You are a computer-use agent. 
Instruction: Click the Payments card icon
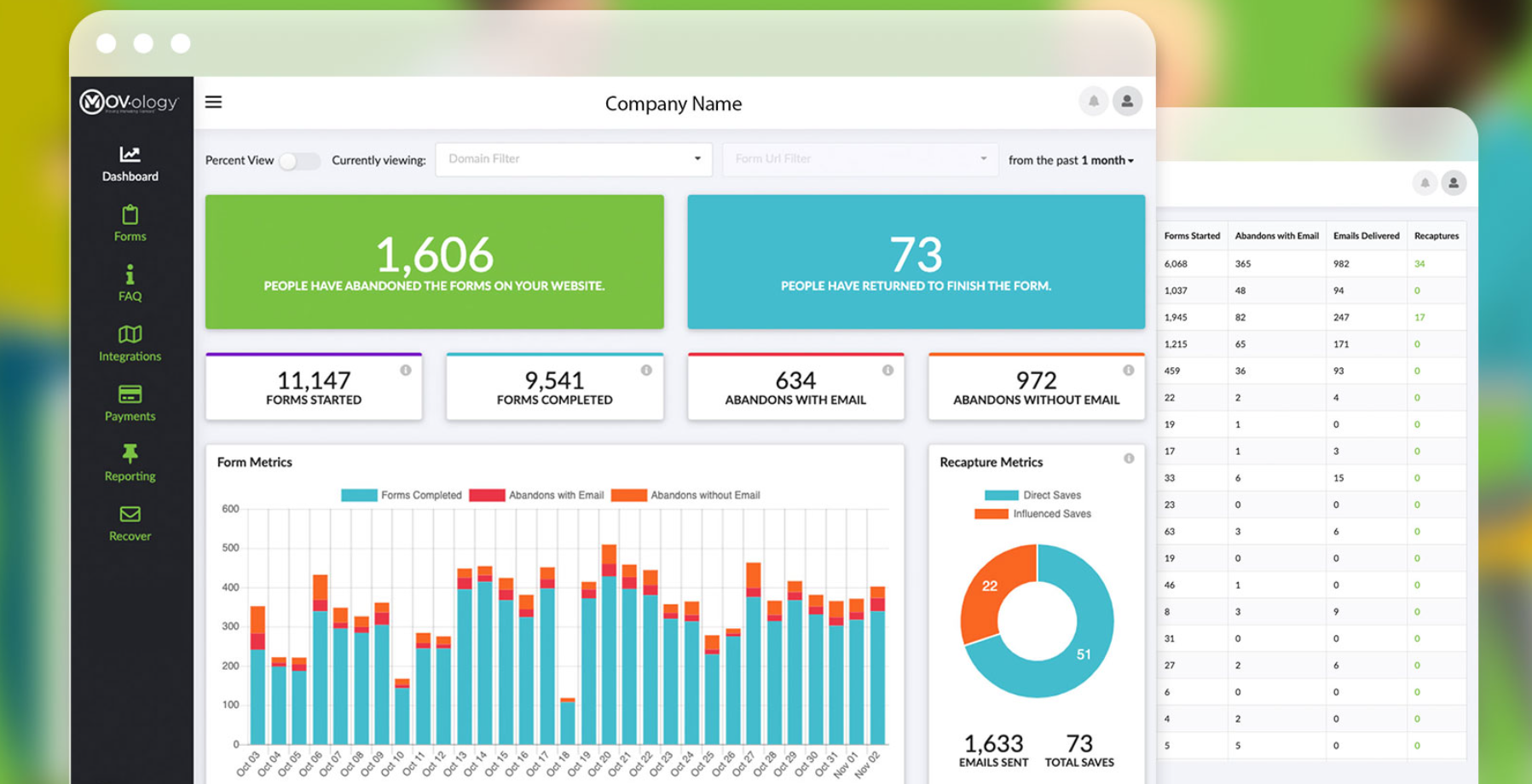pyautogui.click(x=130, y=394)
